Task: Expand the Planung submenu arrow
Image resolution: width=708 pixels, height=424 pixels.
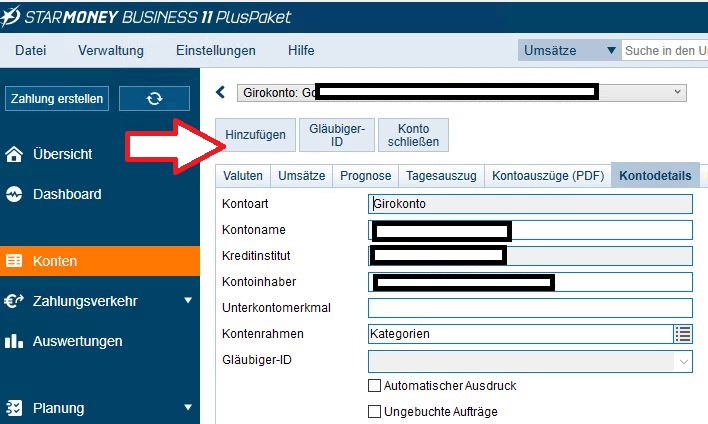Action: pos(188,408)
